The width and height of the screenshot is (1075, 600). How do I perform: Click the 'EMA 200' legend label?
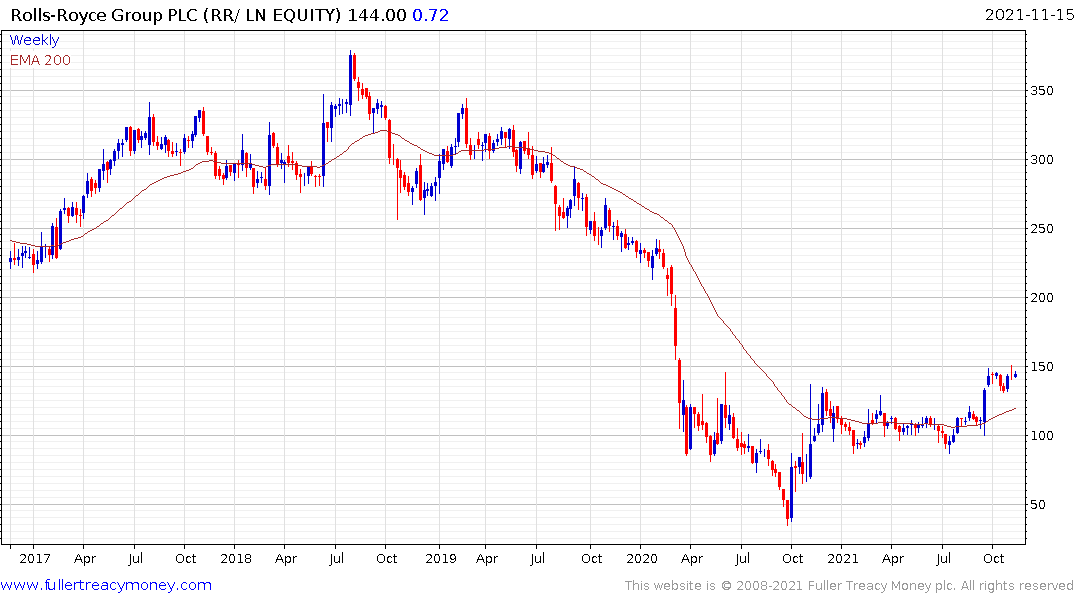point(40,60)
